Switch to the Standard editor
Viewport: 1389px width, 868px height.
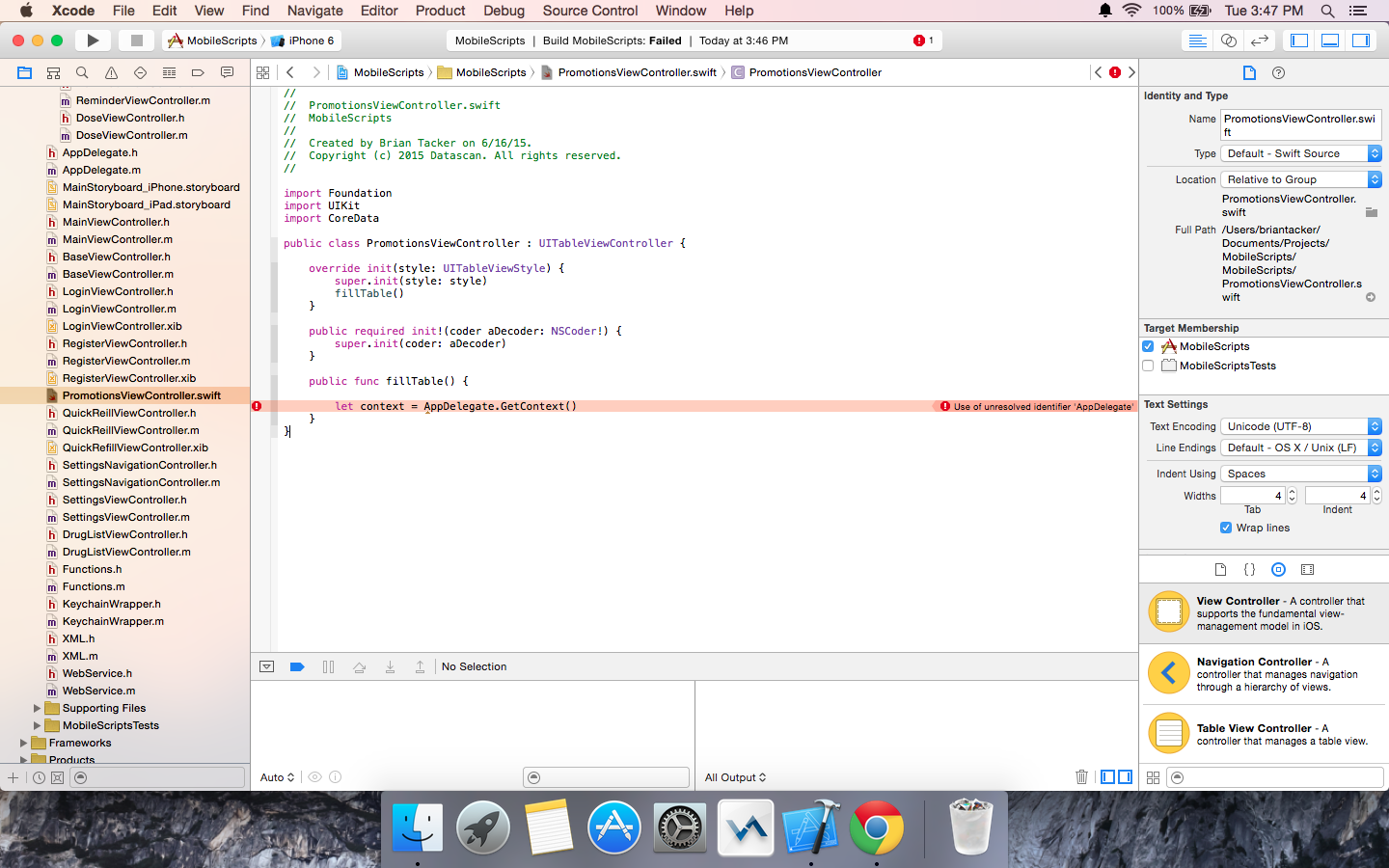(x=1197, y=41)
